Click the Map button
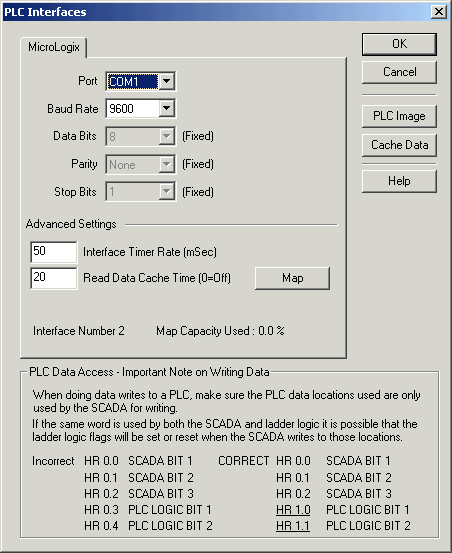This screenshot has height=553, width=452. [x=292, y=278]
